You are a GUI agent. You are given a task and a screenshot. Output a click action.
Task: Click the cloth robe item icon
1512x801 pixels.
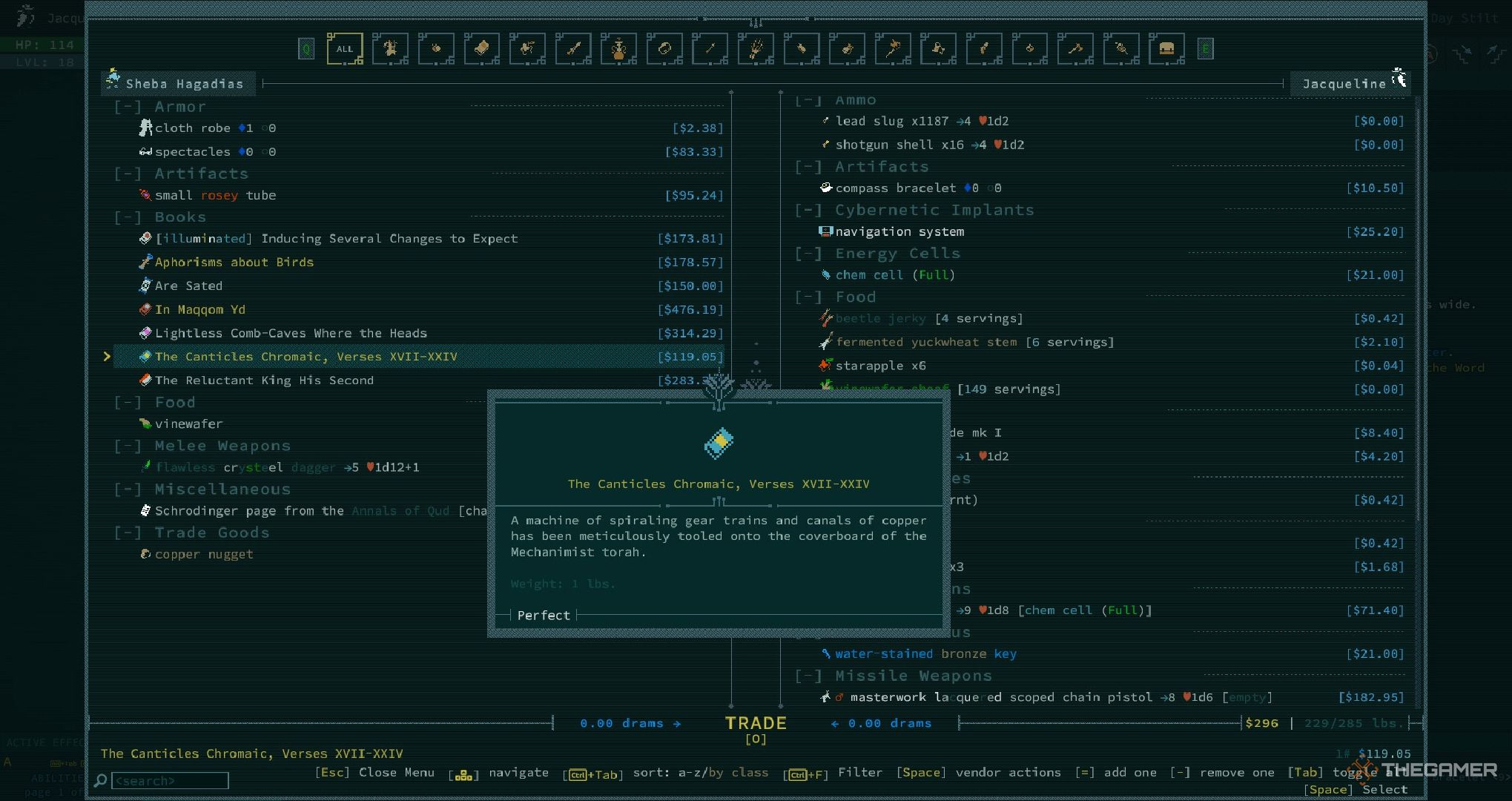point(145,128)
